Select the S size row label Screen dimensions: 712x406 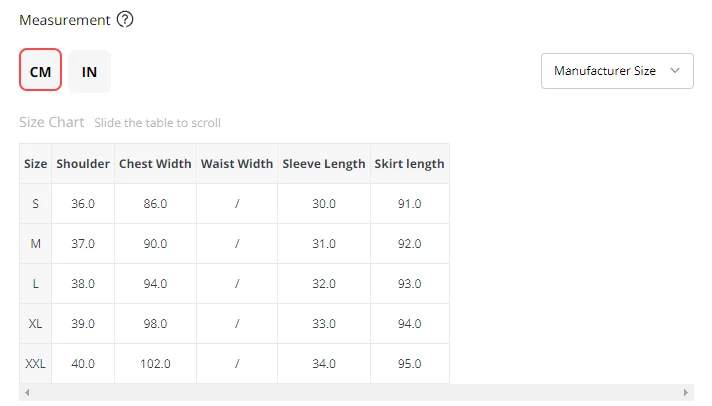(x=35, y=204)
